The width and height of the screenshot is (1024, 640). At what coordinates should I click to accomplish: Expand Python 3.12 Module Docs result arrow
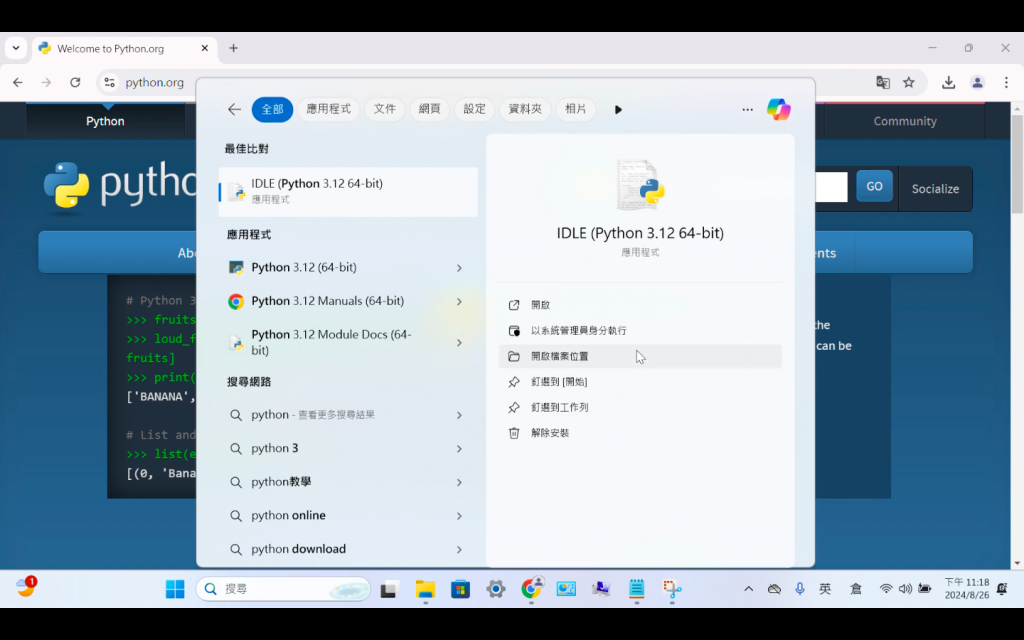click(x=459, y=342)
